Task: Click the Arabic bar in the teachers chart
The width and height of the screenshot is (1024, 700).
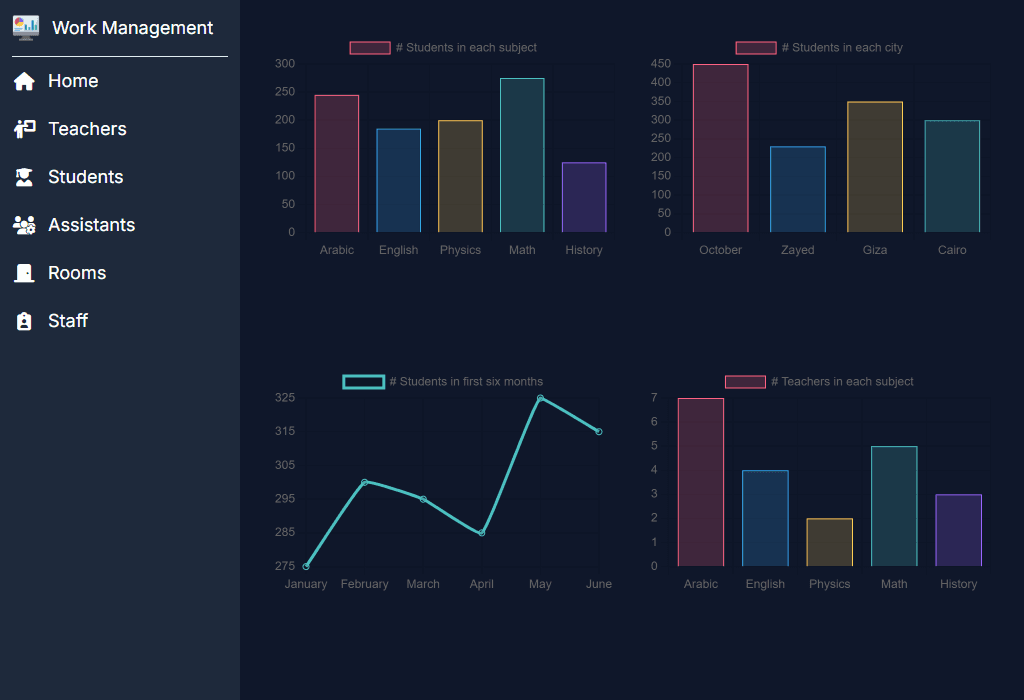Action: click(x=700, y=480)
